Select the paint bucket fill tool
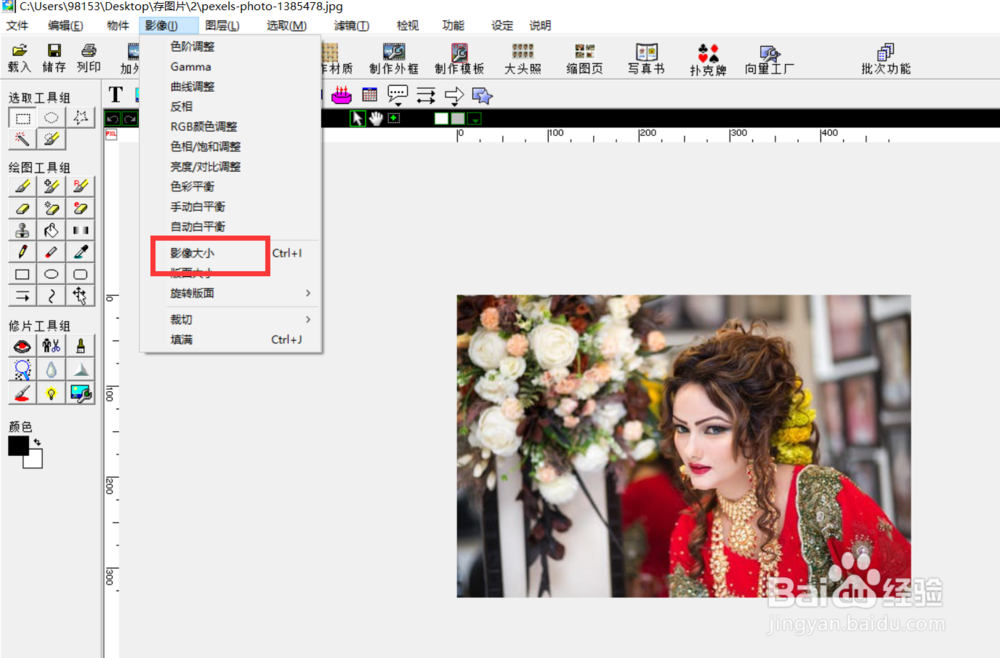 51,230
